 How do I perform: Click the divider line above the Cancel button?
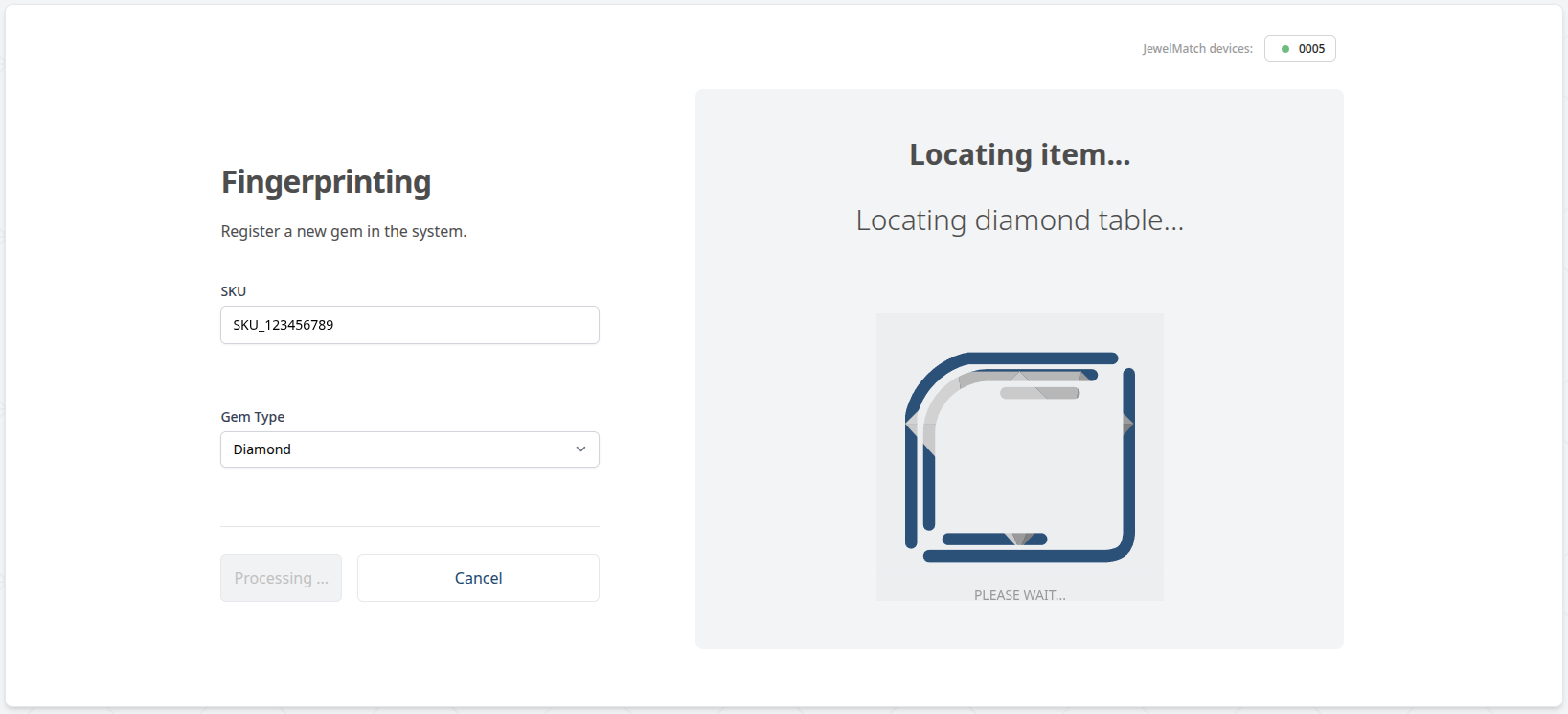[x=409, y=526]
